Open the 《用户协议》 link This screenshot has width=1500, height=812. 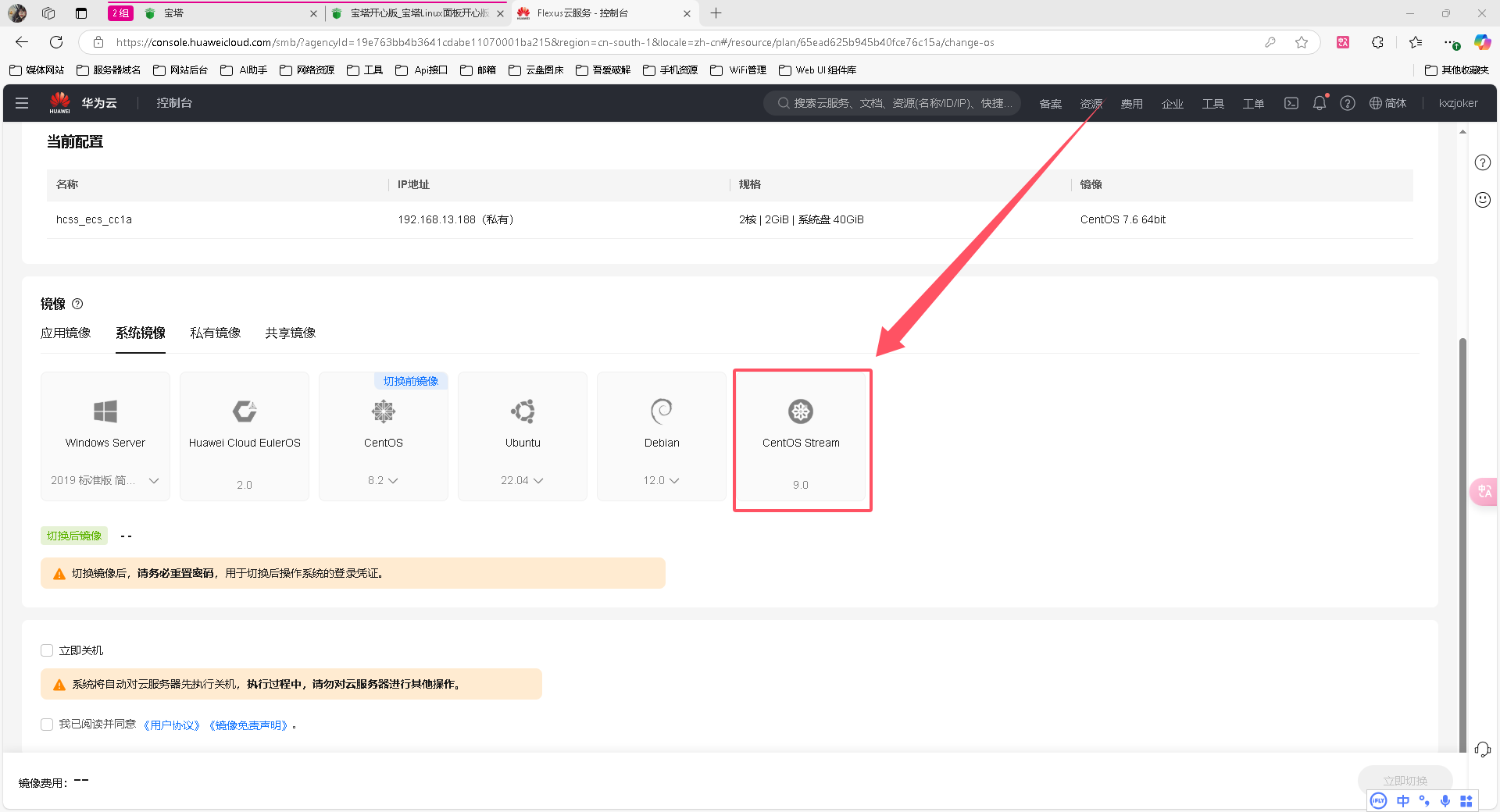pos(172,725)
